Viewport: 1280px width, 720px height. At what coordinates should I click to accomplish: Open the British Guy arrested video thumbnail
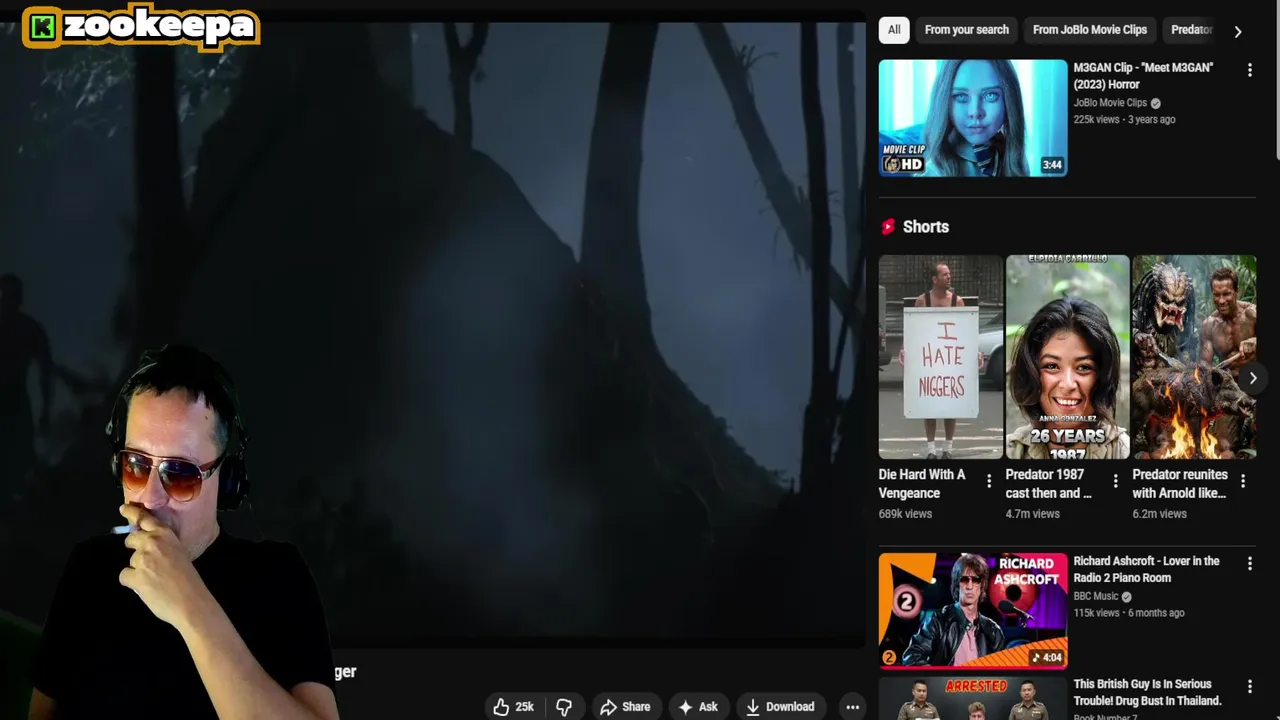(973, 699)
